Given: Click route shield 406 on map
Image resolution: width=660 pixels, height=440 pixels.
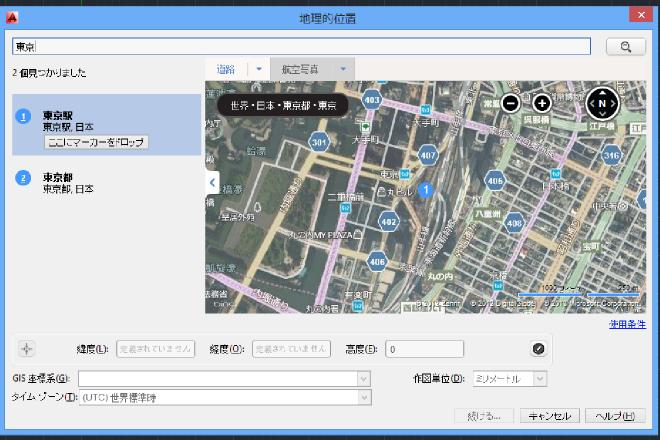Looking at the screenshot, I should pos(377,262).
